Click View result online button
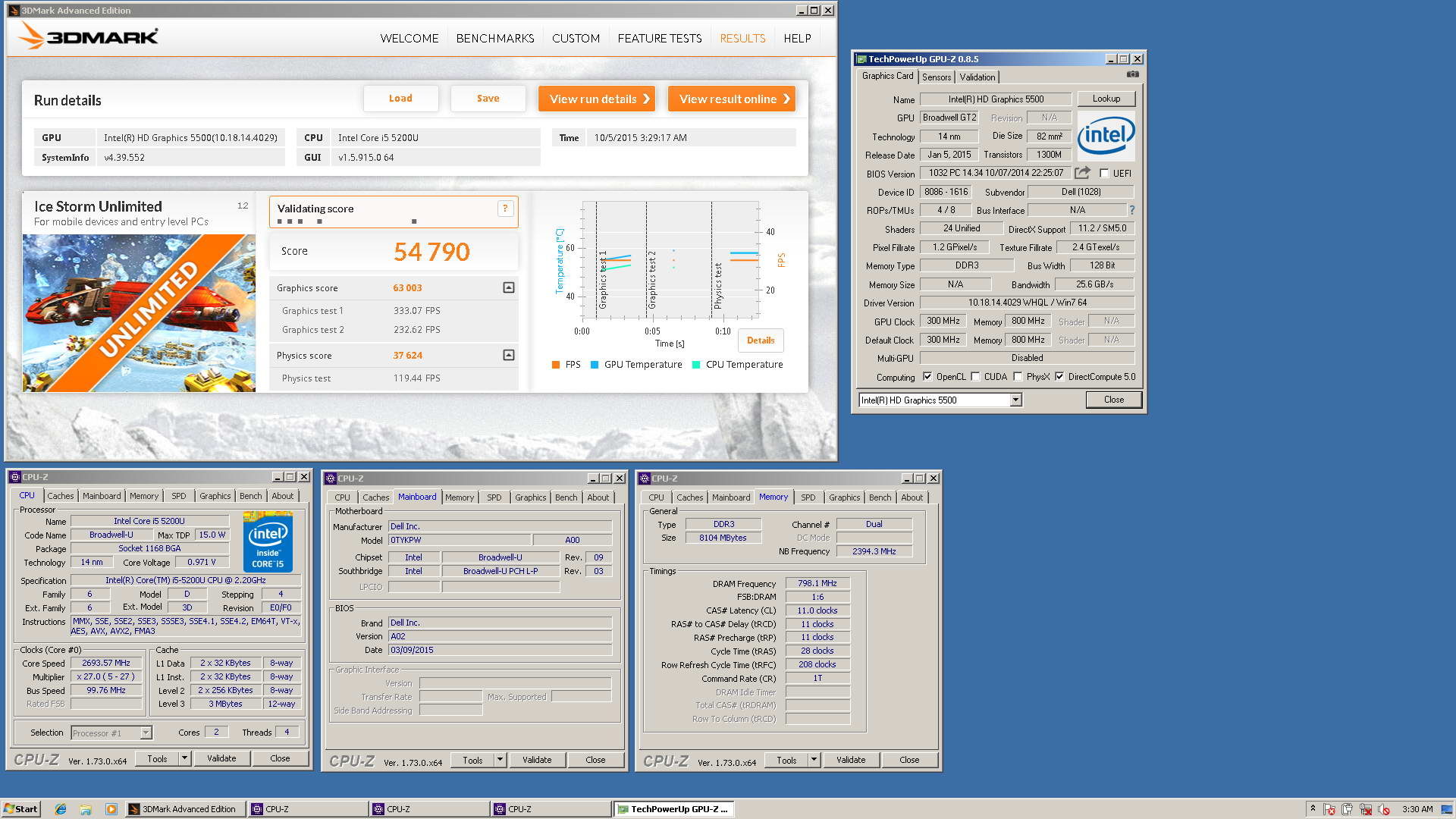The width and height of the screenshot is (1456, 819). point(732,99)
